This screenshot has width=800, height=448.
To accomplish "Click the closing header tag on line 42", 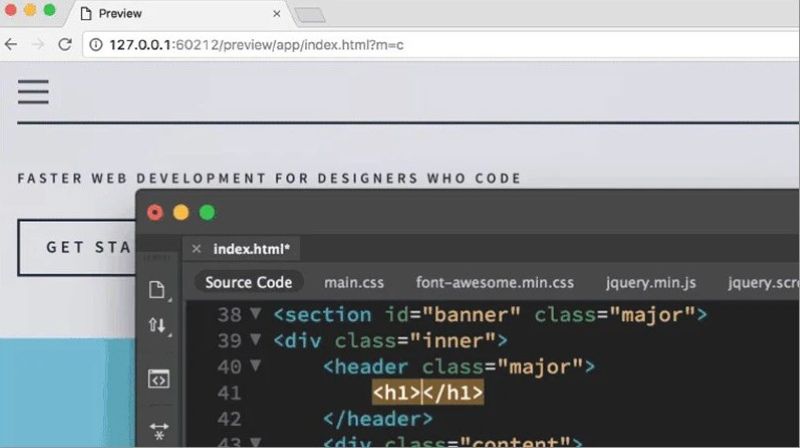I will point(378,419).
